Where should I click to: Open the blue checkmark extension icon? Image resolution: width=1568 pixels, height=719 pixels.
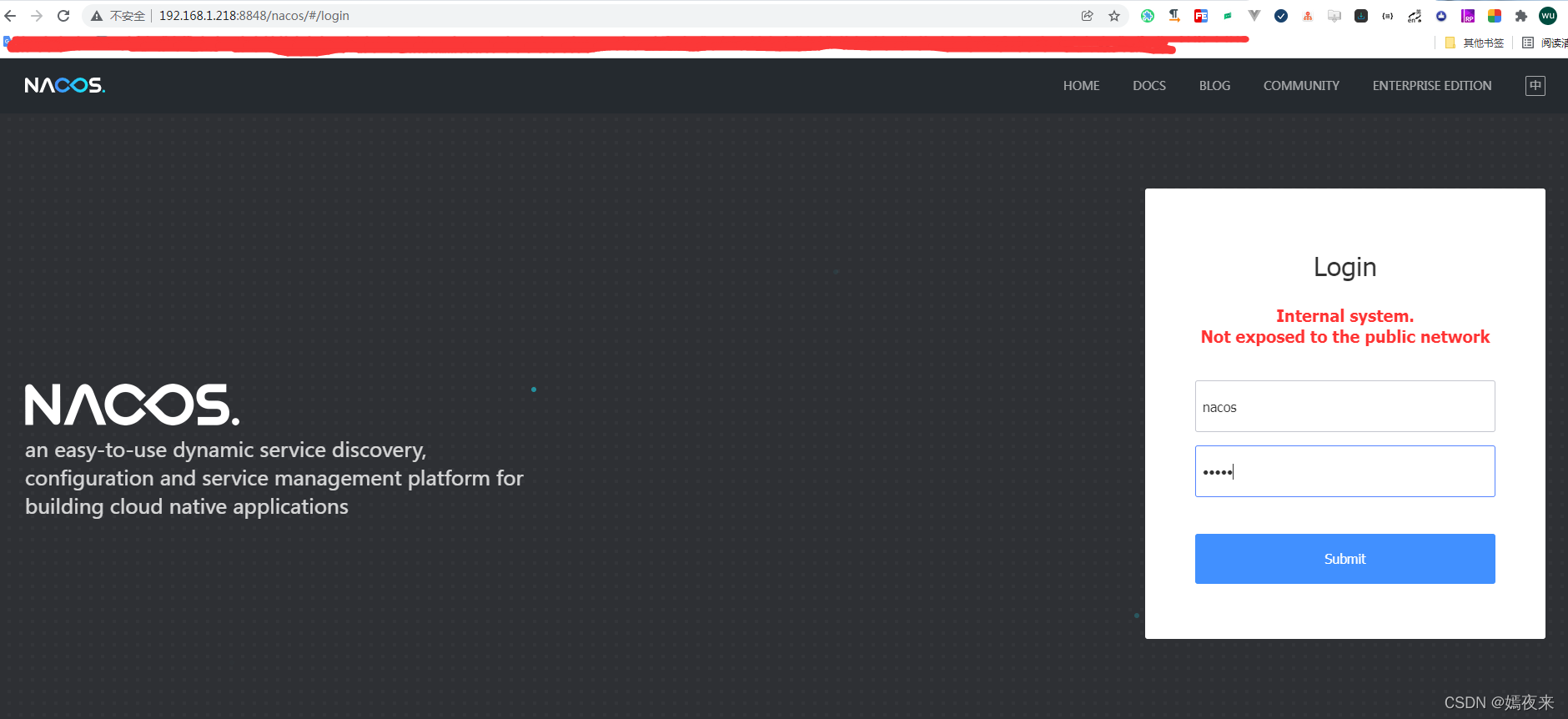pos(1281,16)
